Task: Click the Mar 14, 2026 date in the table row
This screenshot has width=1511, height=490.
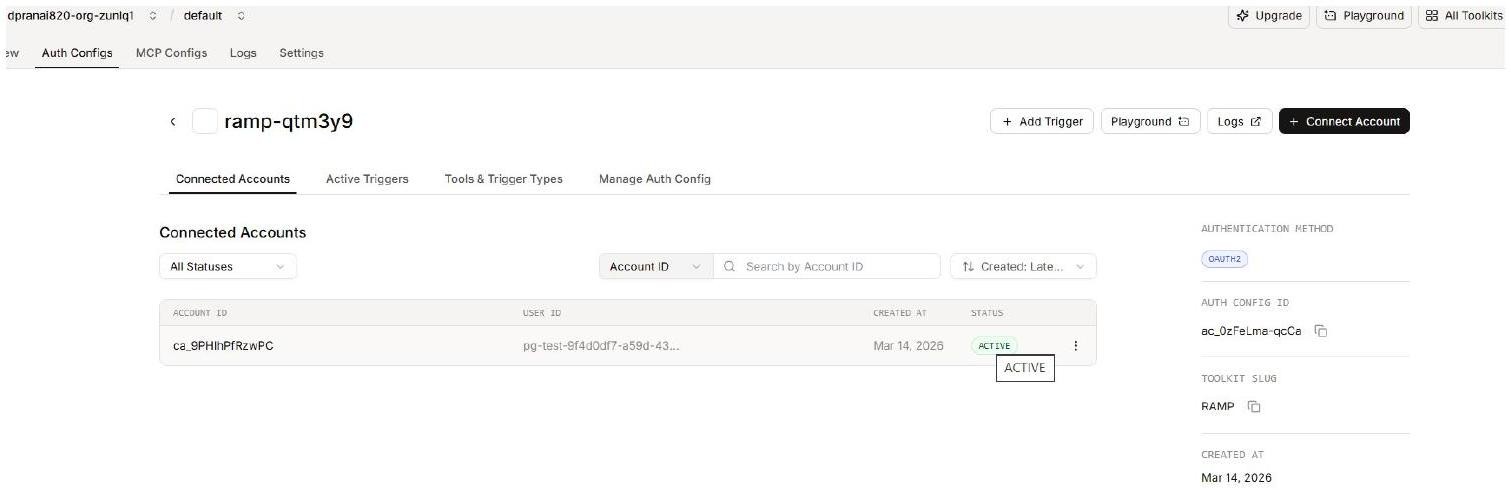Action: tap(908, 346)
